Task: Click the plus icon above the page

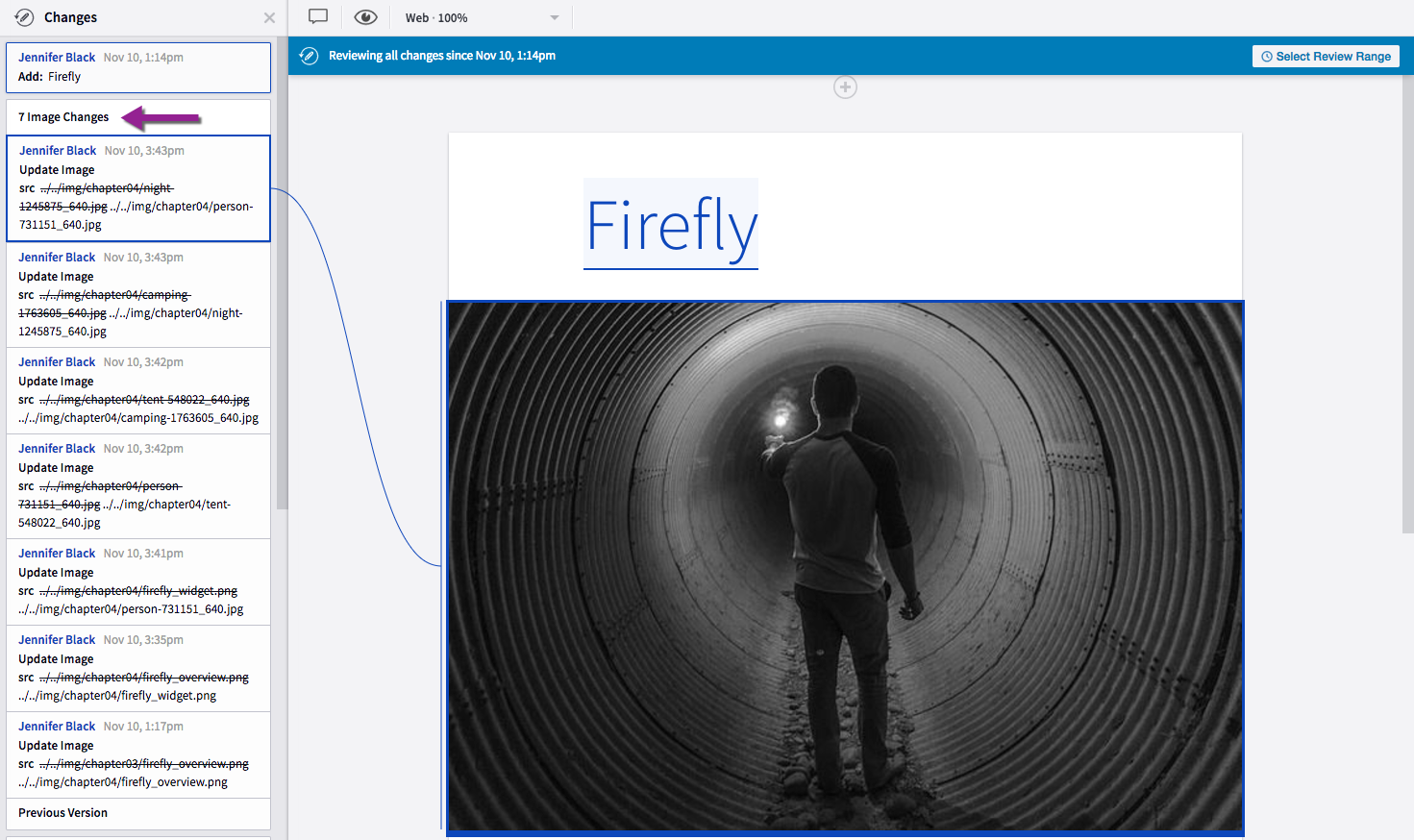Action: 845,87
